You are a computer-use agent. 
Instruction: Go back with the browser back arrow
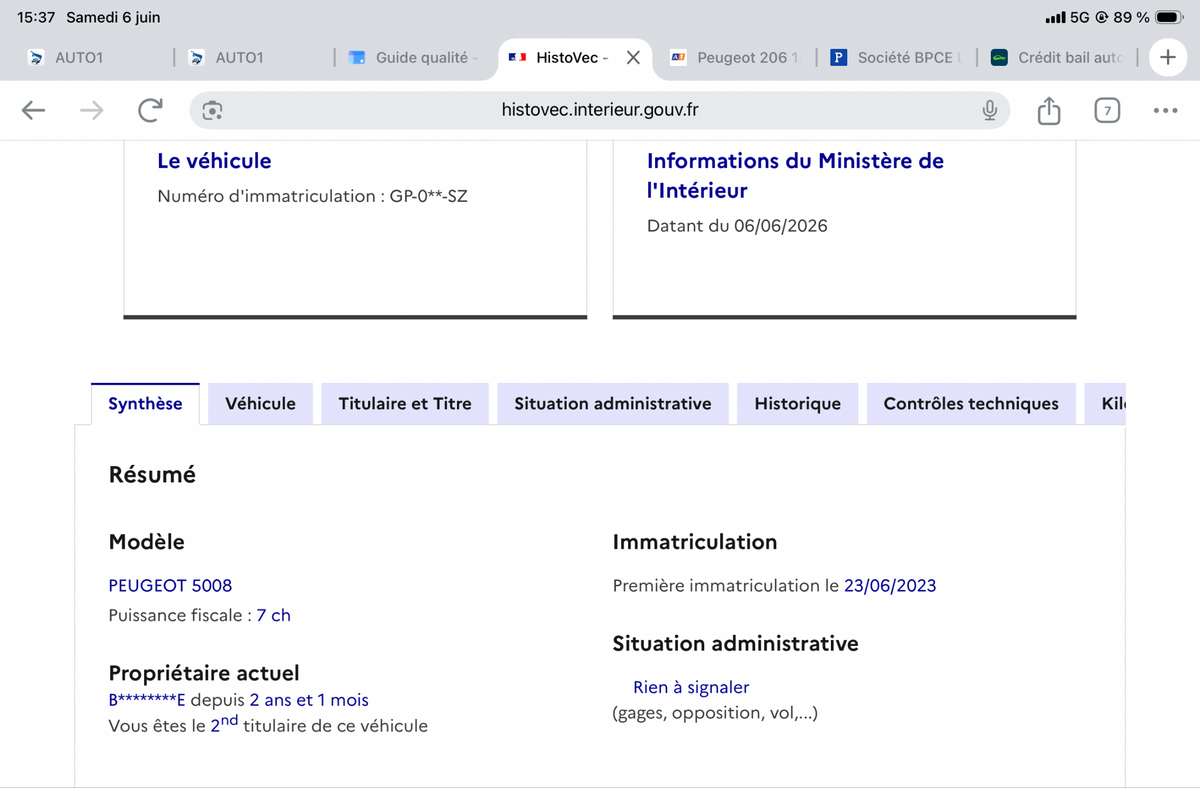click(x=33, y=110)
